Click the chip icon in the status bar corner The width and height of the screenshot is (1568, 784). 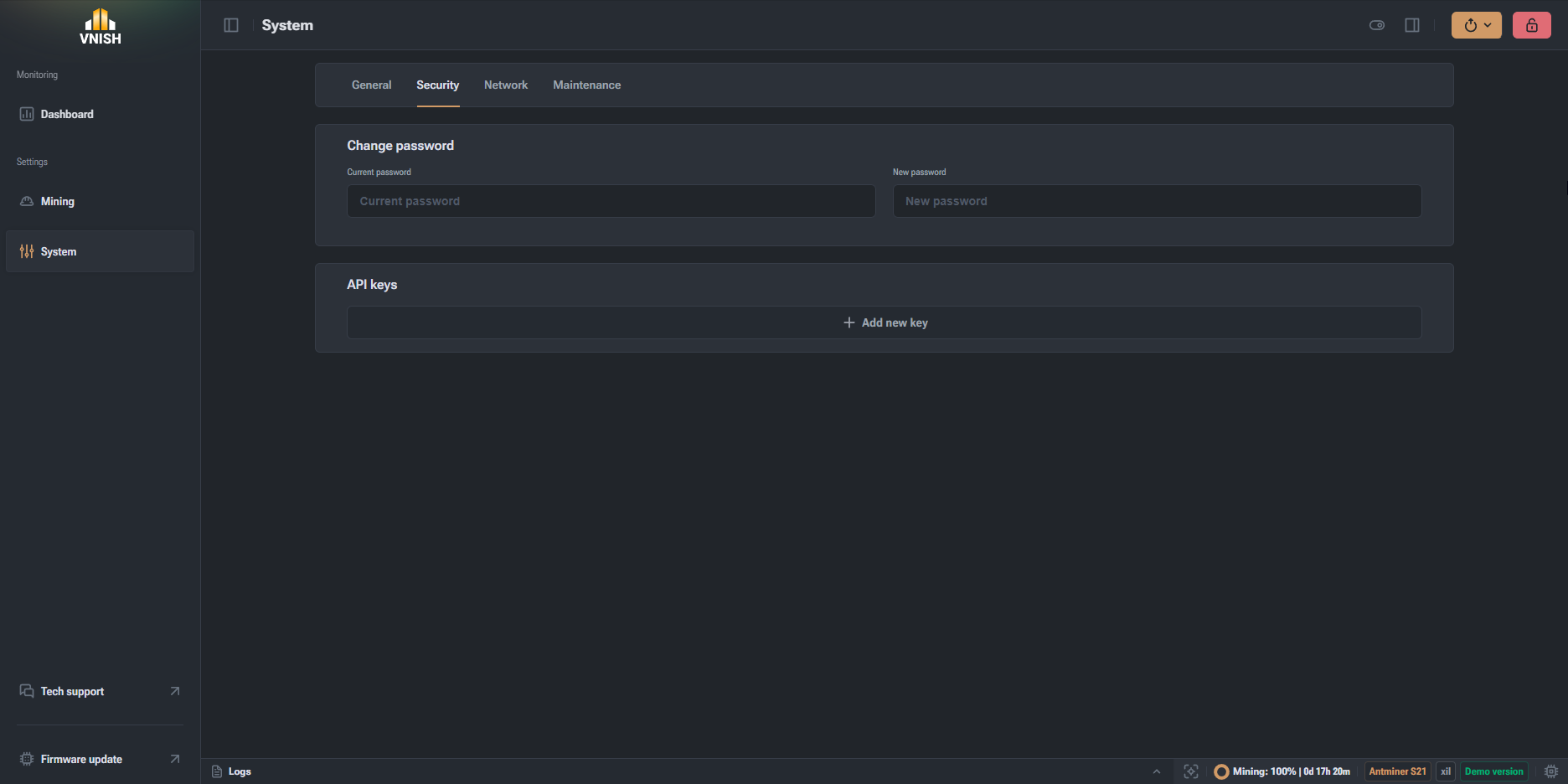(1551, 771)
